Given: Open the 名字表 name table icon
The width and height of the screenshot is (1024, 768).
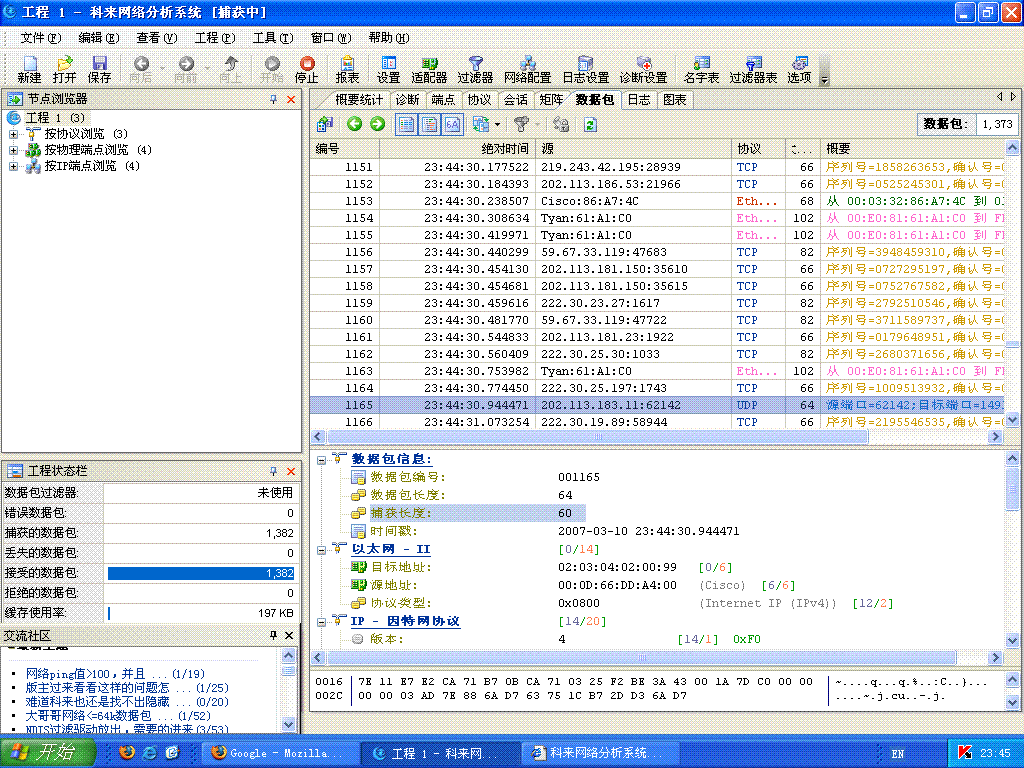Looking at the screenshot, I should pyautogui.click(x=701, y=69).
